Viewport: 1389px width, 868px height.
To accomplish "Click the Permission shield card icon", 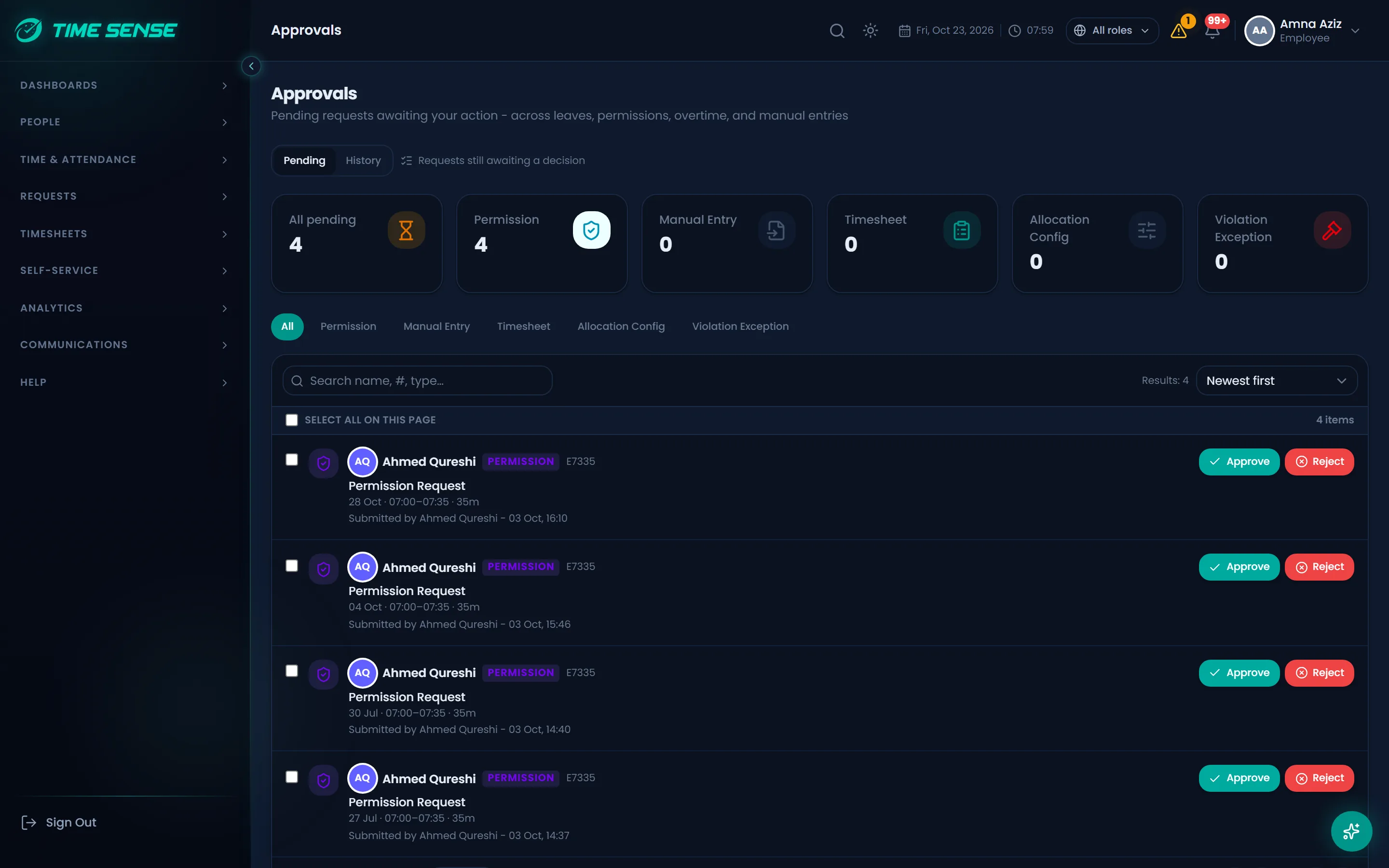I will click(x=591, y=230).
